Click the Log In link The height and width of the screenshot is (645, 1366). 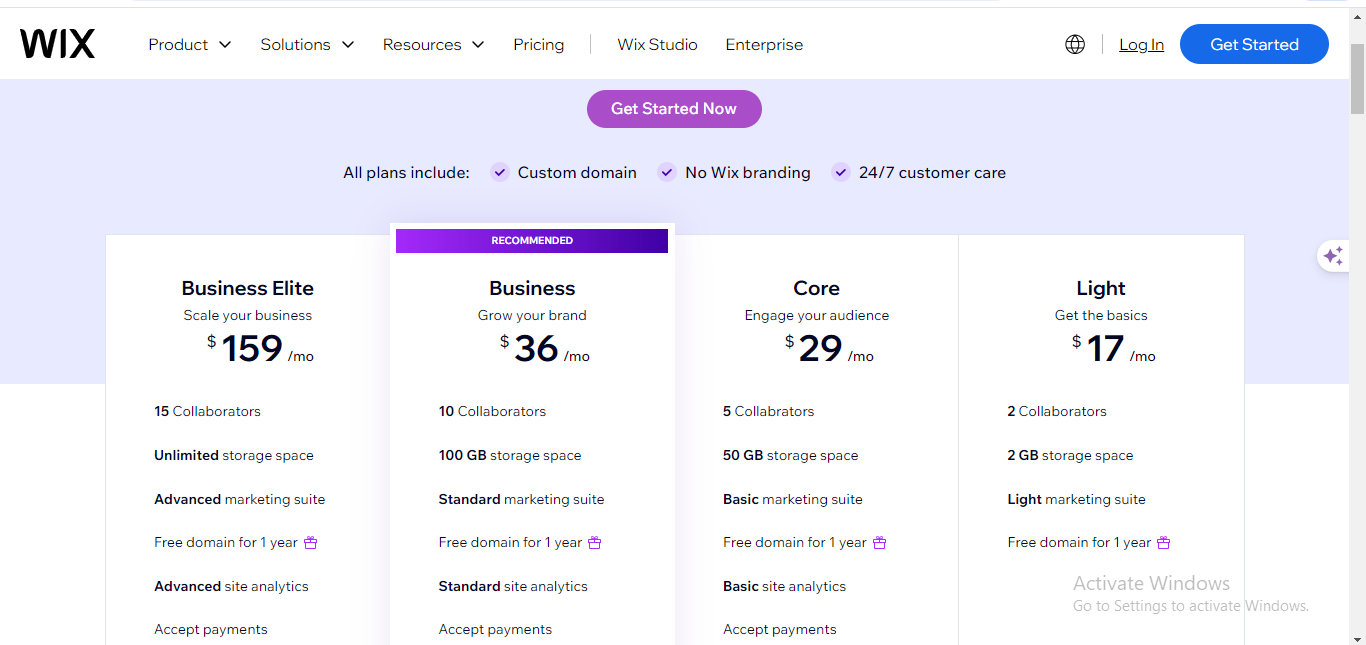(1141, 44)
